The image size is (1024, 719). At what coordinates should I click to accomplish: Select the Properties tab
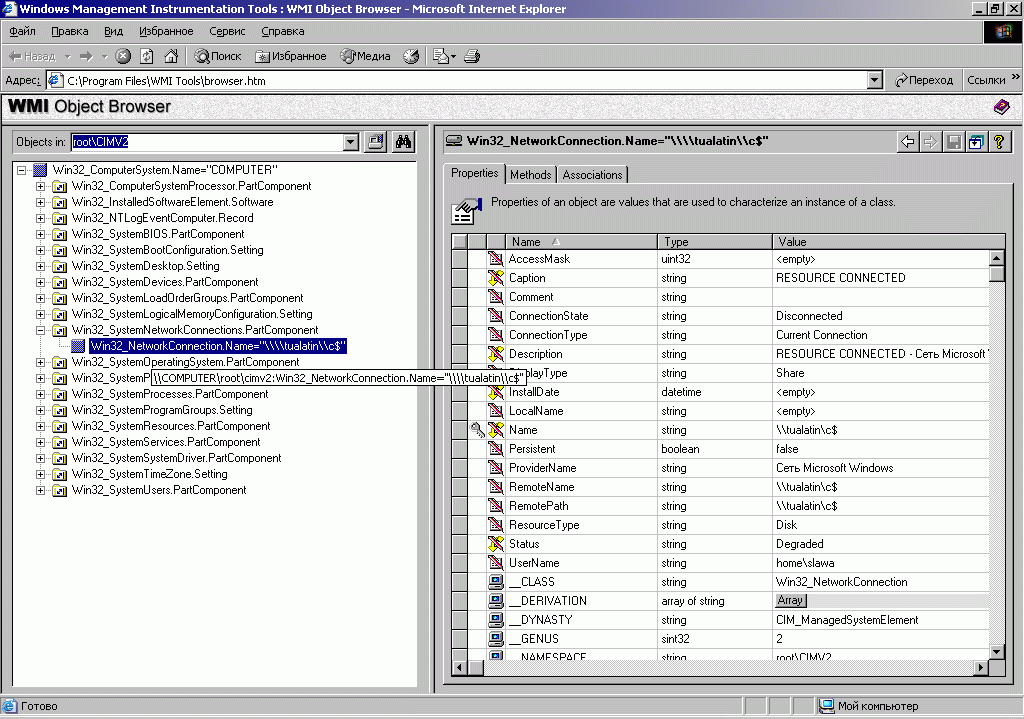[x=475, y=173]
